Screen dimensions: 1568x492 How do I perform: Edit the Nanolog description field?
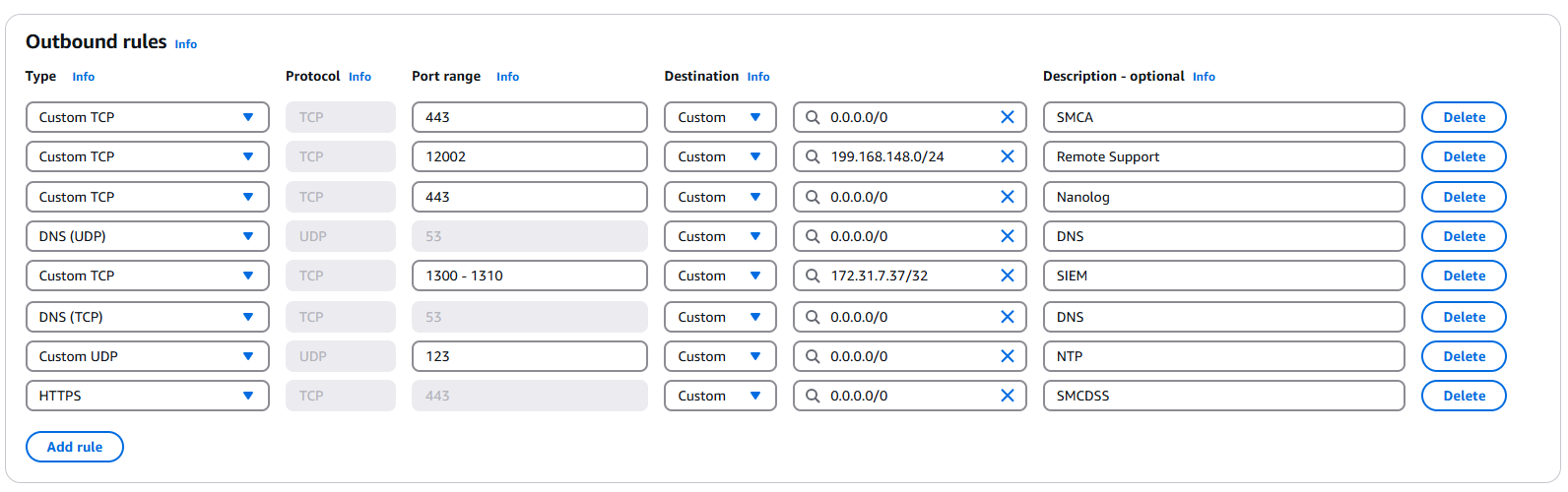click(x=1222, y=197)
